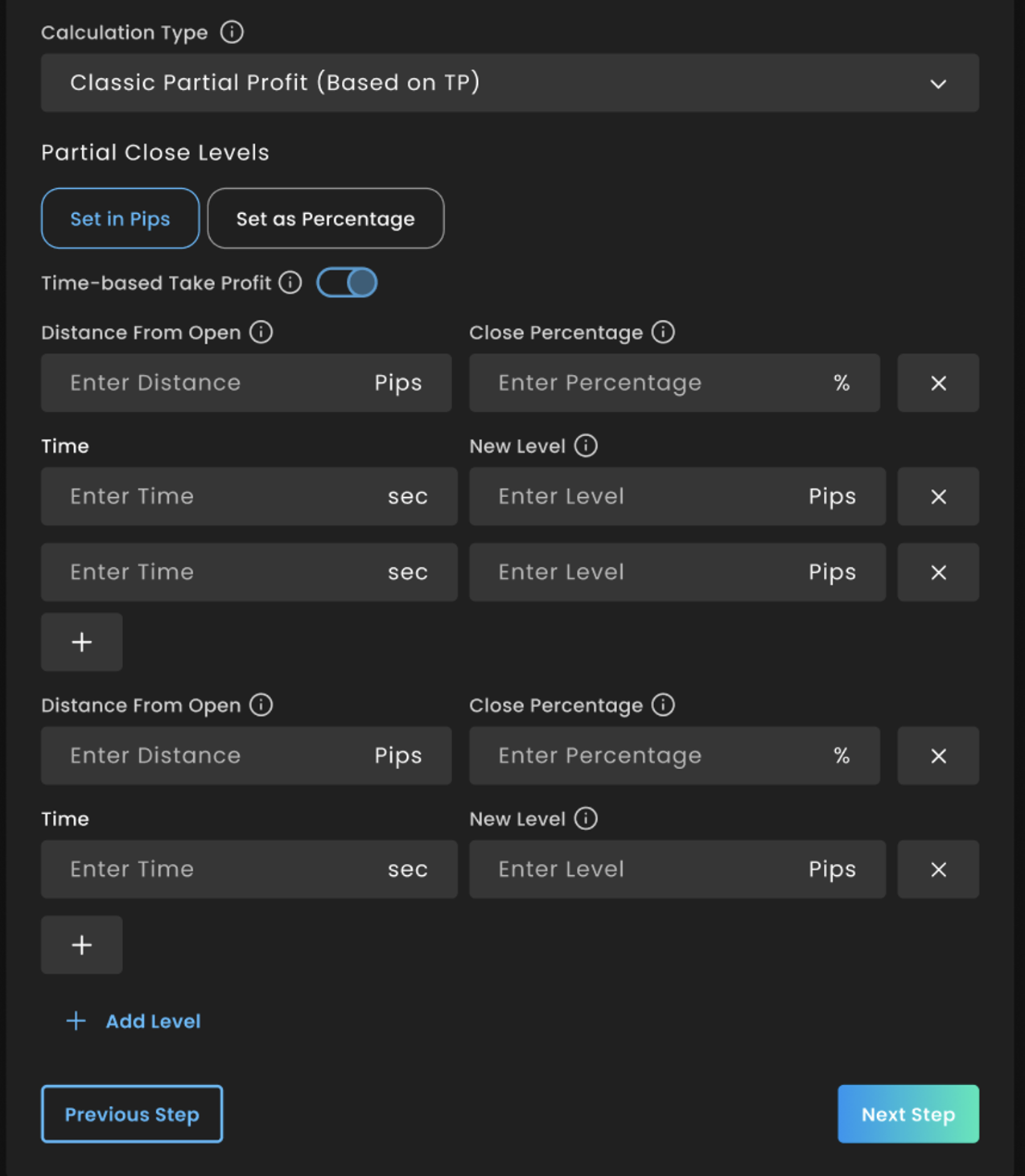Image resolution: width=1025 pixels, height=1176 pixels.
Task: Click info icon next to first Distance From Open
Action: pyautogui.click(x=261, y=332)
